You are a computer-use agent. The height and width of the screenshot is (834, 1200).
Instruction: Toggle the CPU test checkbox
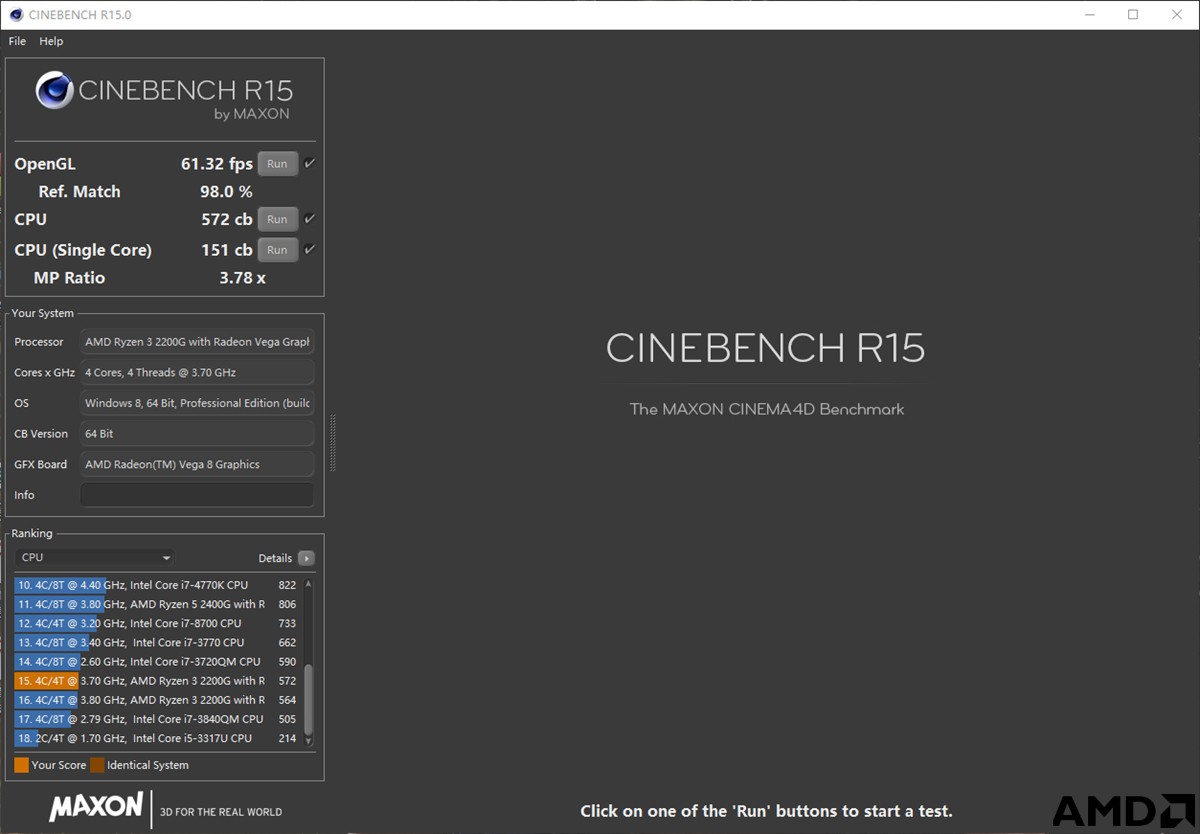(x=309, y=219)
